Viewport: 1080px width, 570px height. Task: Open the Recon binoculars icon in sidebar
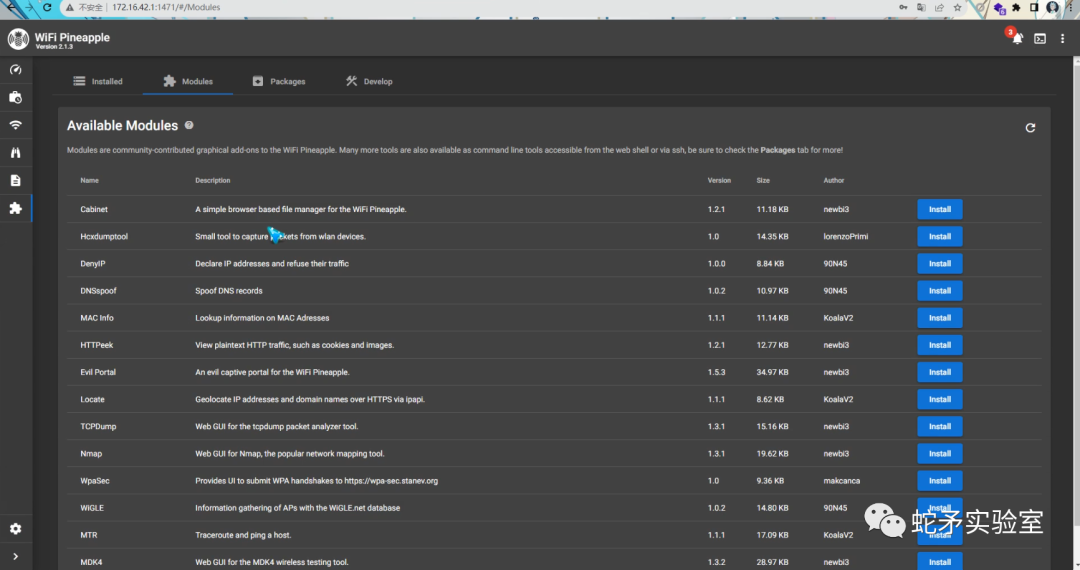click(15, 153)
